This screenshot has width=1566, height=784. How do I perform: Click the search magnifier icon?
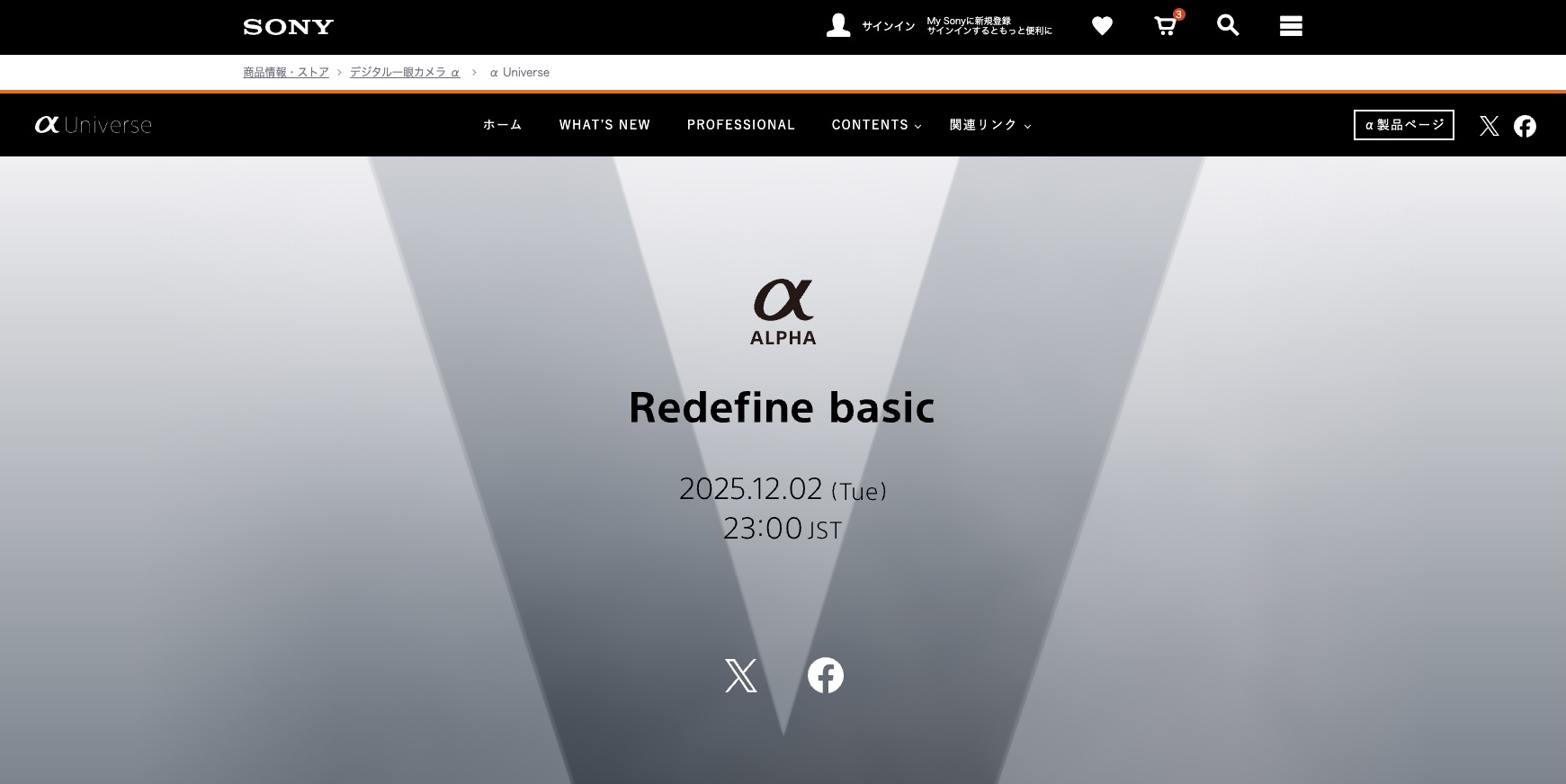pyautogui.click(x=1228, y=26)
